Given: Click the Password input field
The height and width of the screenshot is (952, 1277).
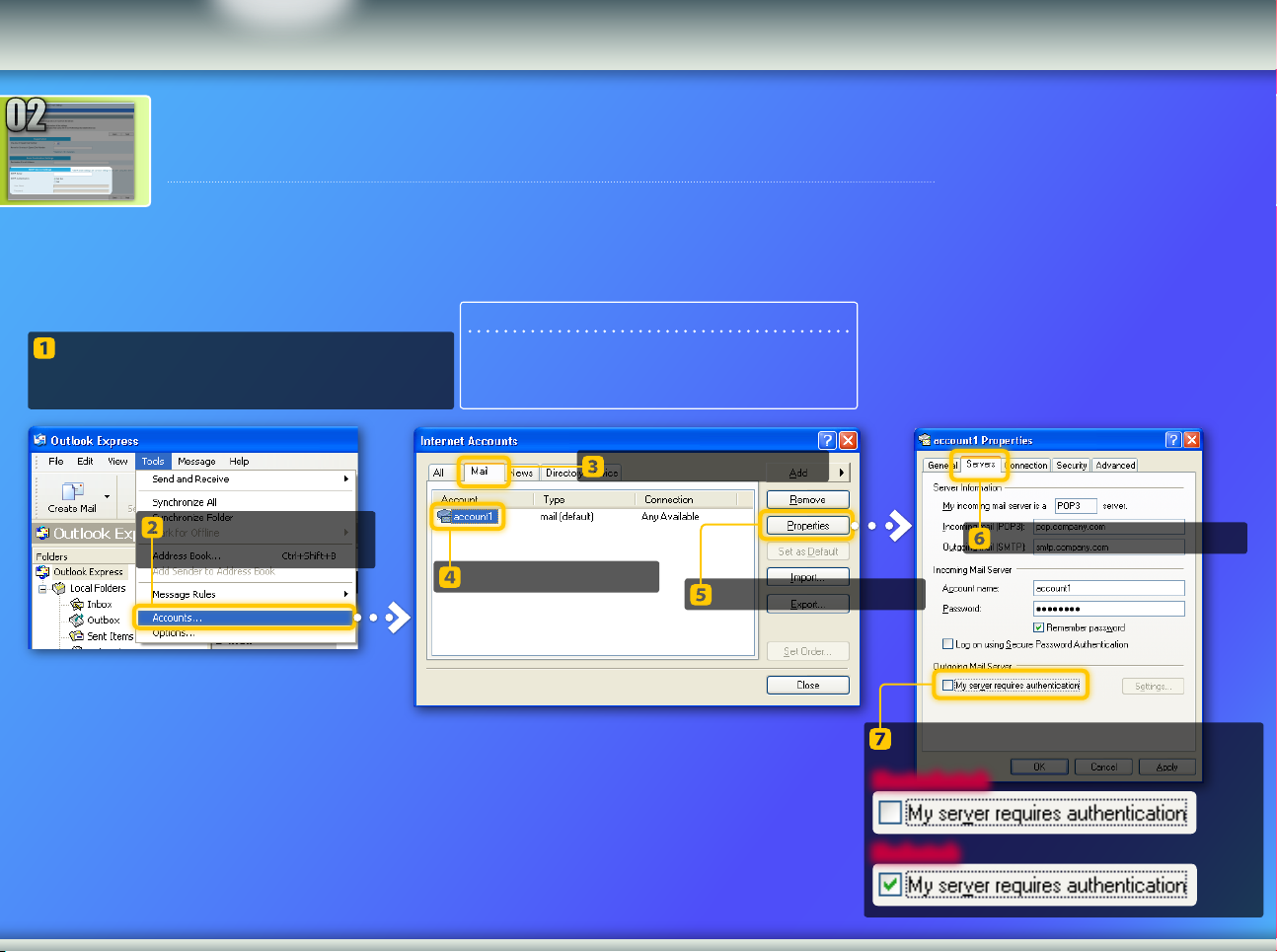Looking at the screenshot, I should (1108, 609).
